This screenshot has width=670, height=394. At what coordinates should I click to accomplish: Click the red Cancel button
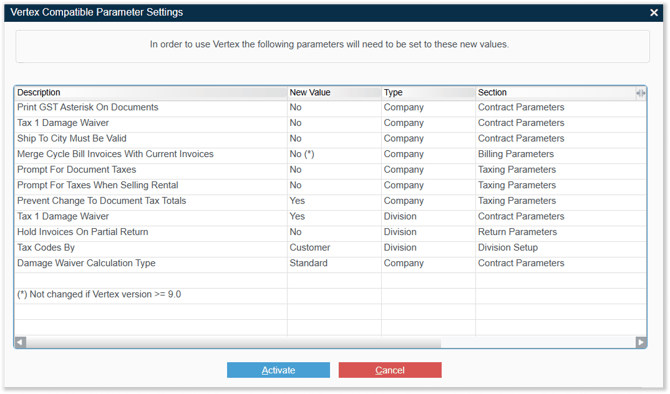tap(390, 370)
